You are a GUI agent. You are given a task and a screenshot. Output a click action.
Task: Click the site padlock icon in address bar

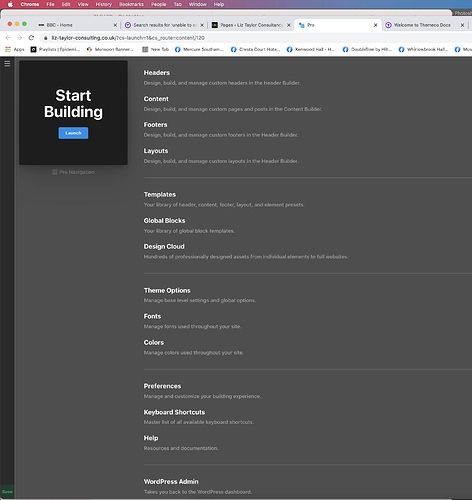(x=46, y=38)
